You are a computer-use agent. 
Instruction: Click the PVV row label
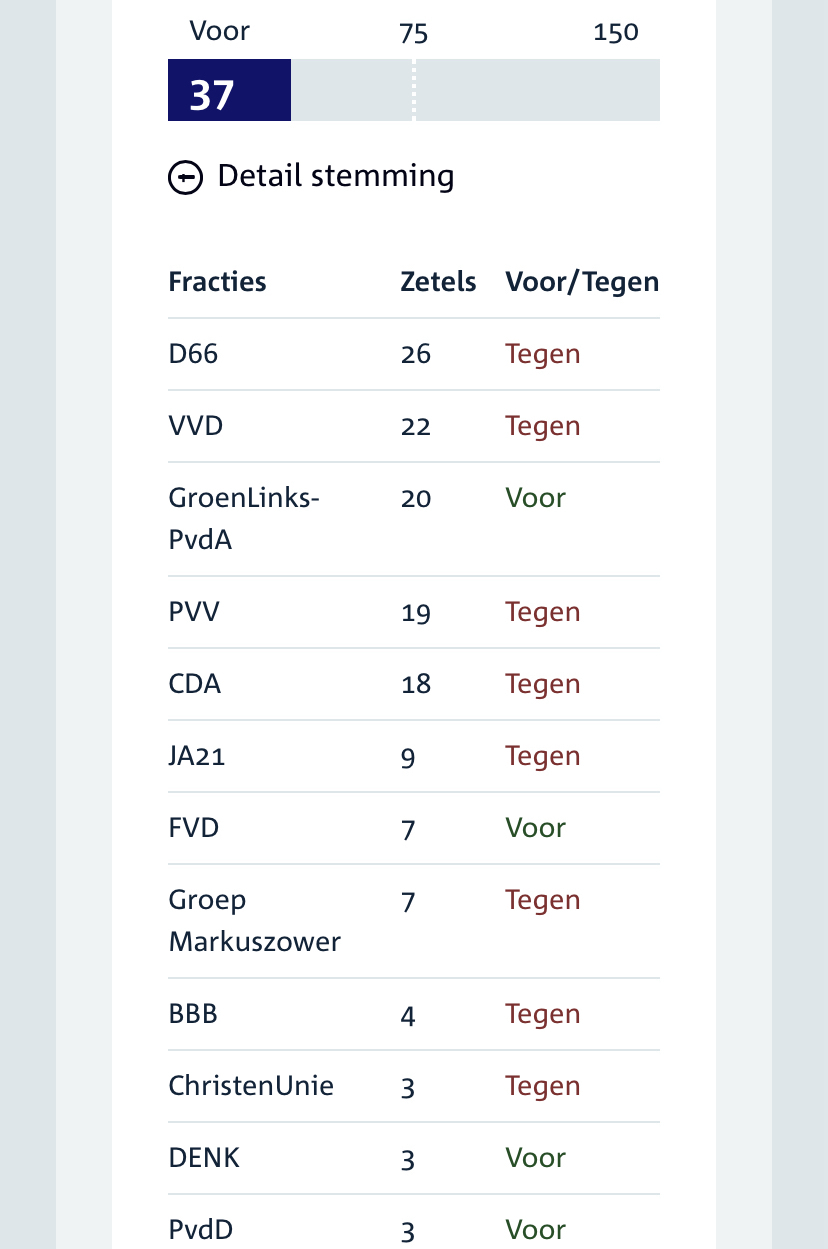194,612
